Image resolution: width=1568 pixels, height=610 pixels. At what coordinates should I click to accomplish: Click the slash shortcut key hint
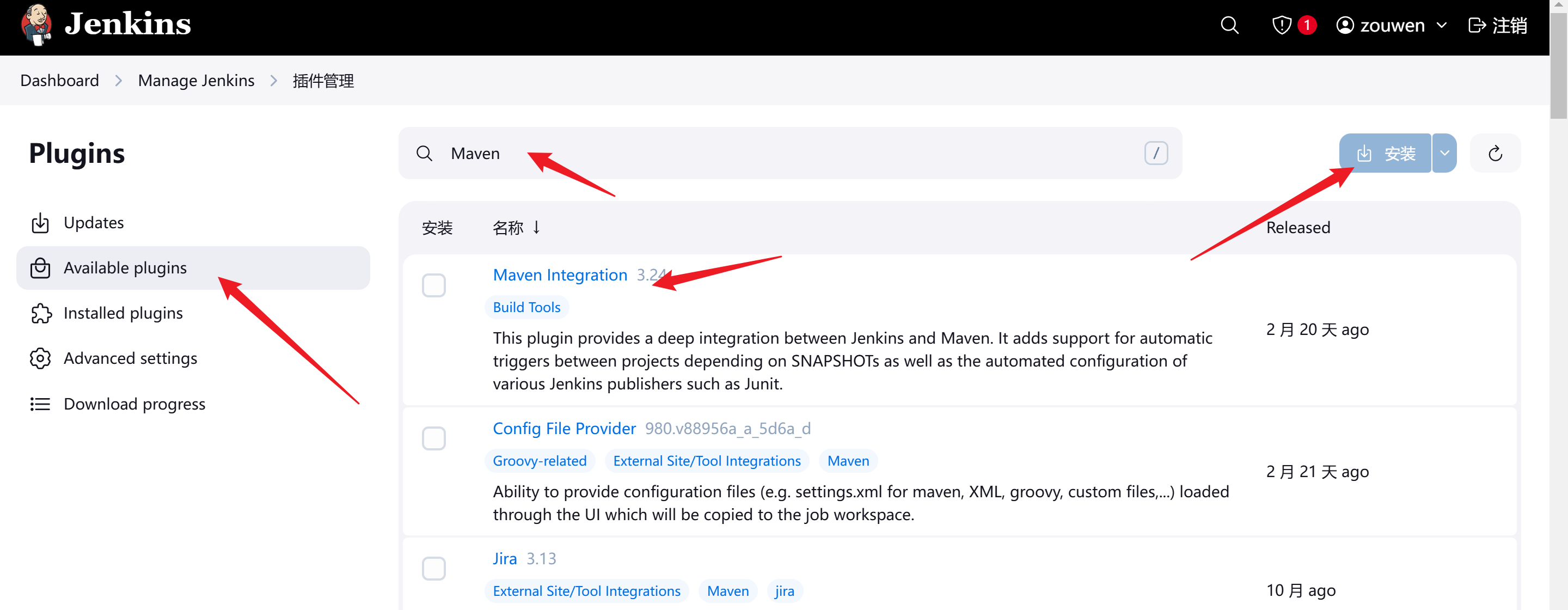(x=1155, y=154)
